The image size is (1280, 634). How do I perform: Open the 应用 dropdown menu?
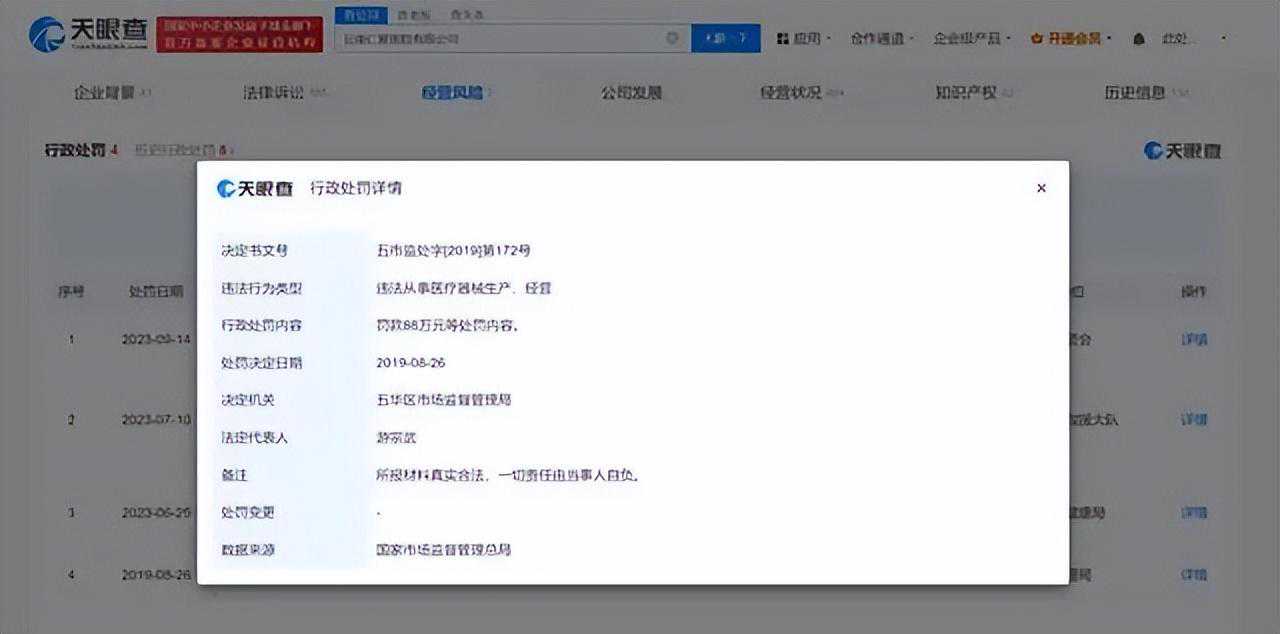coord(804,38)
